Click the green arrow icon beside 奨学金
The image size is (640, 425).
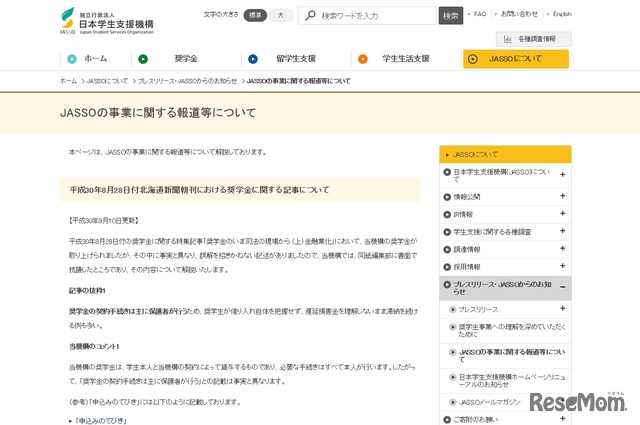coord(143,59)
